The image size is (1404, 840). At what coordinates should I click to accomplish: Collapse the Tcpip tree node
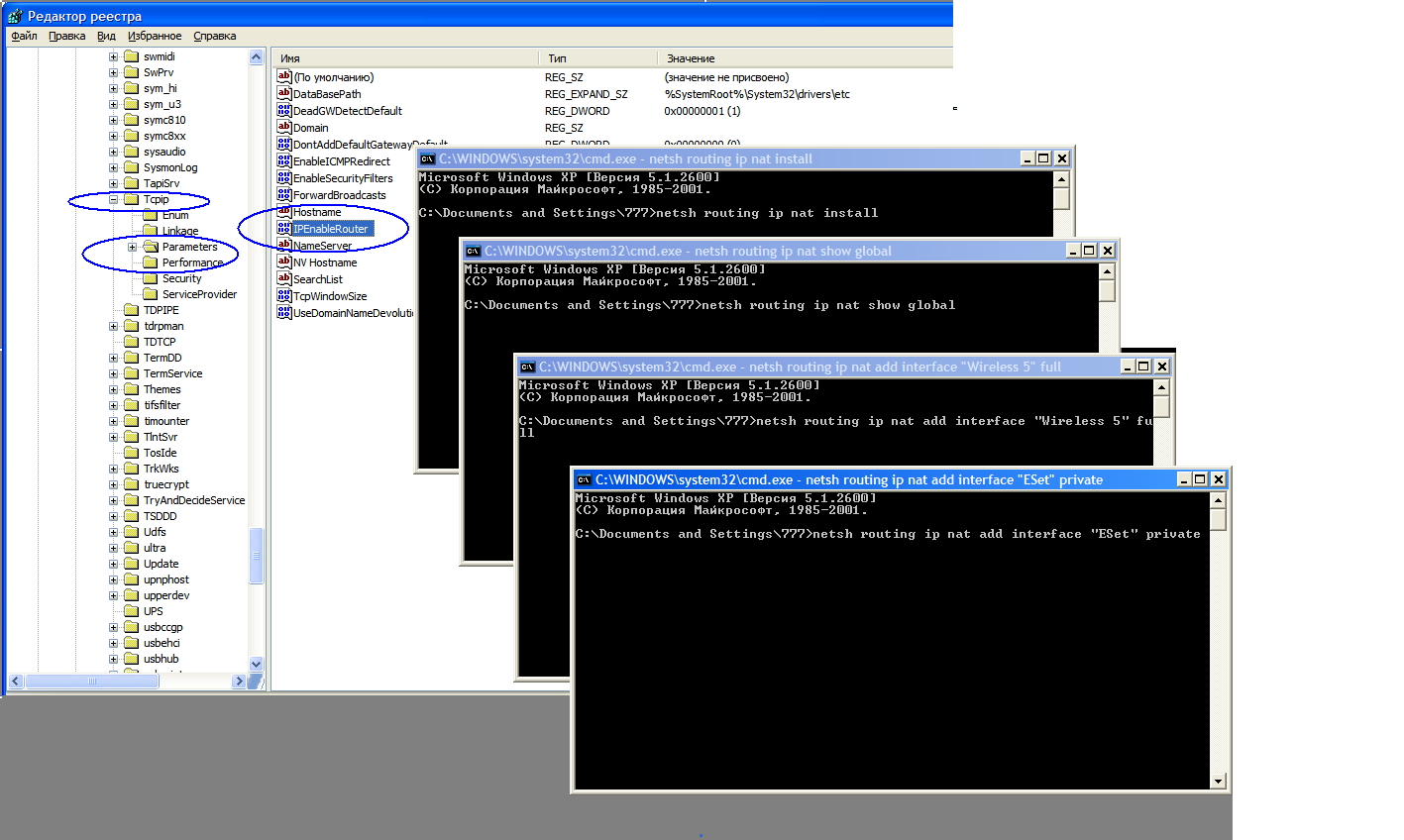point(113,199)
